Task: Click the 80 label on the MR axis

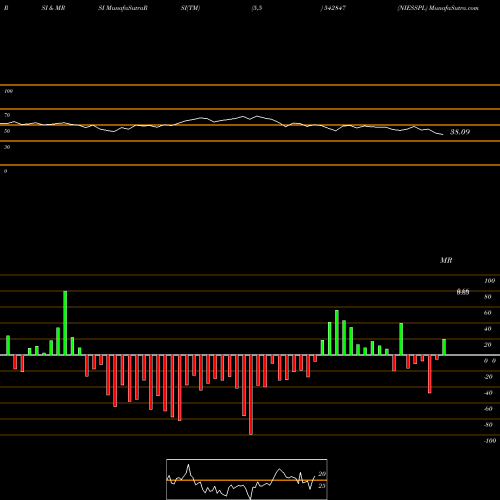Action: click(x=488, y=297)
